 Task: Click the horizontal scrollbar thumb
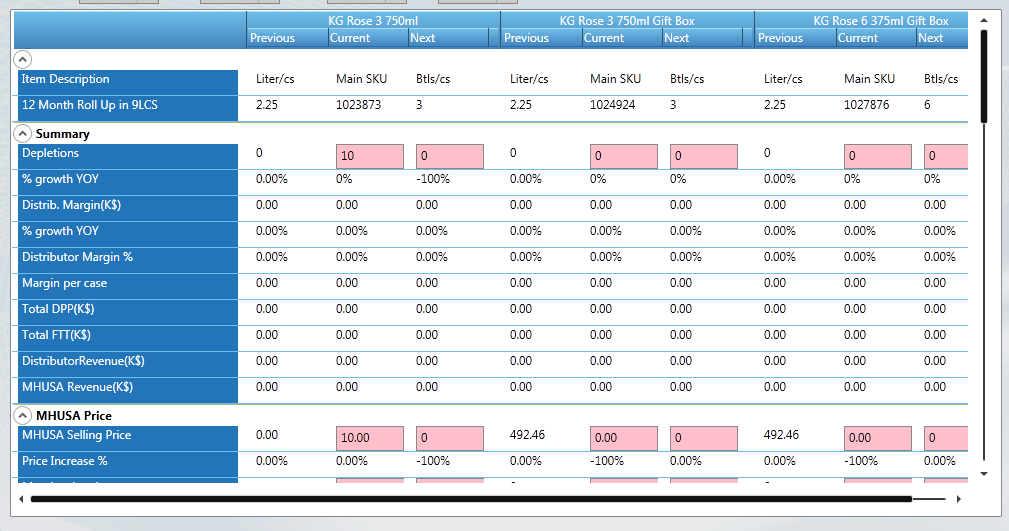click(471, 499)
